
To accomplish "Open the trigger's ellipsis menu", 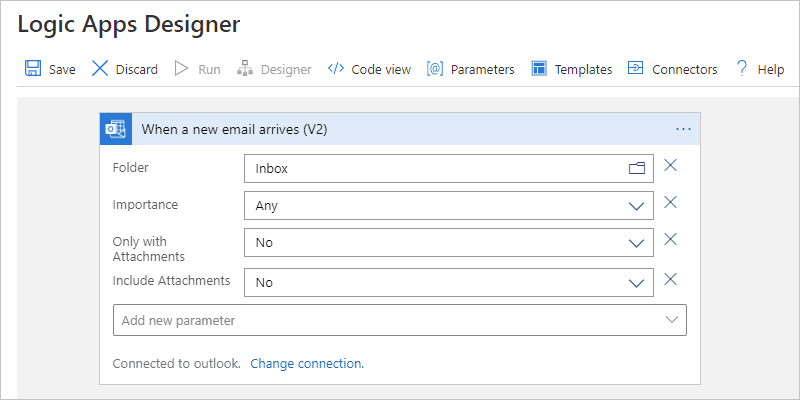I will pos(683,130).
